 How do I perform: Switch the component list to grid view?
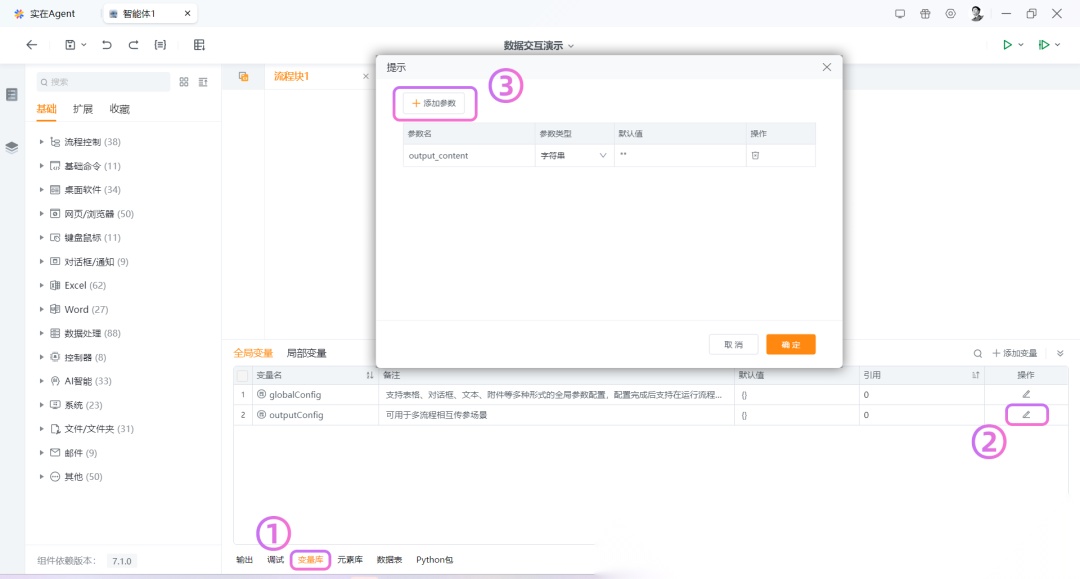184,82
